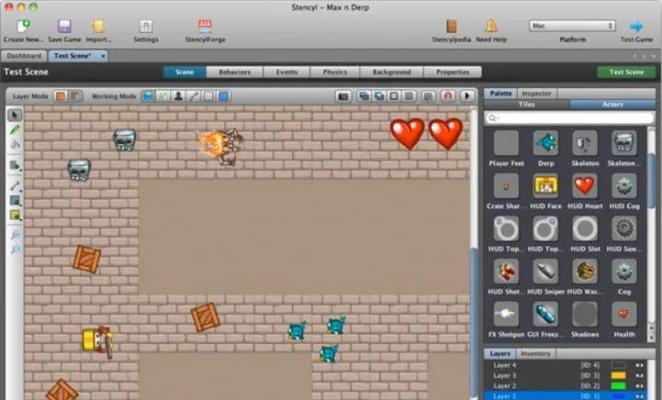Open the Properties tab

453,72
